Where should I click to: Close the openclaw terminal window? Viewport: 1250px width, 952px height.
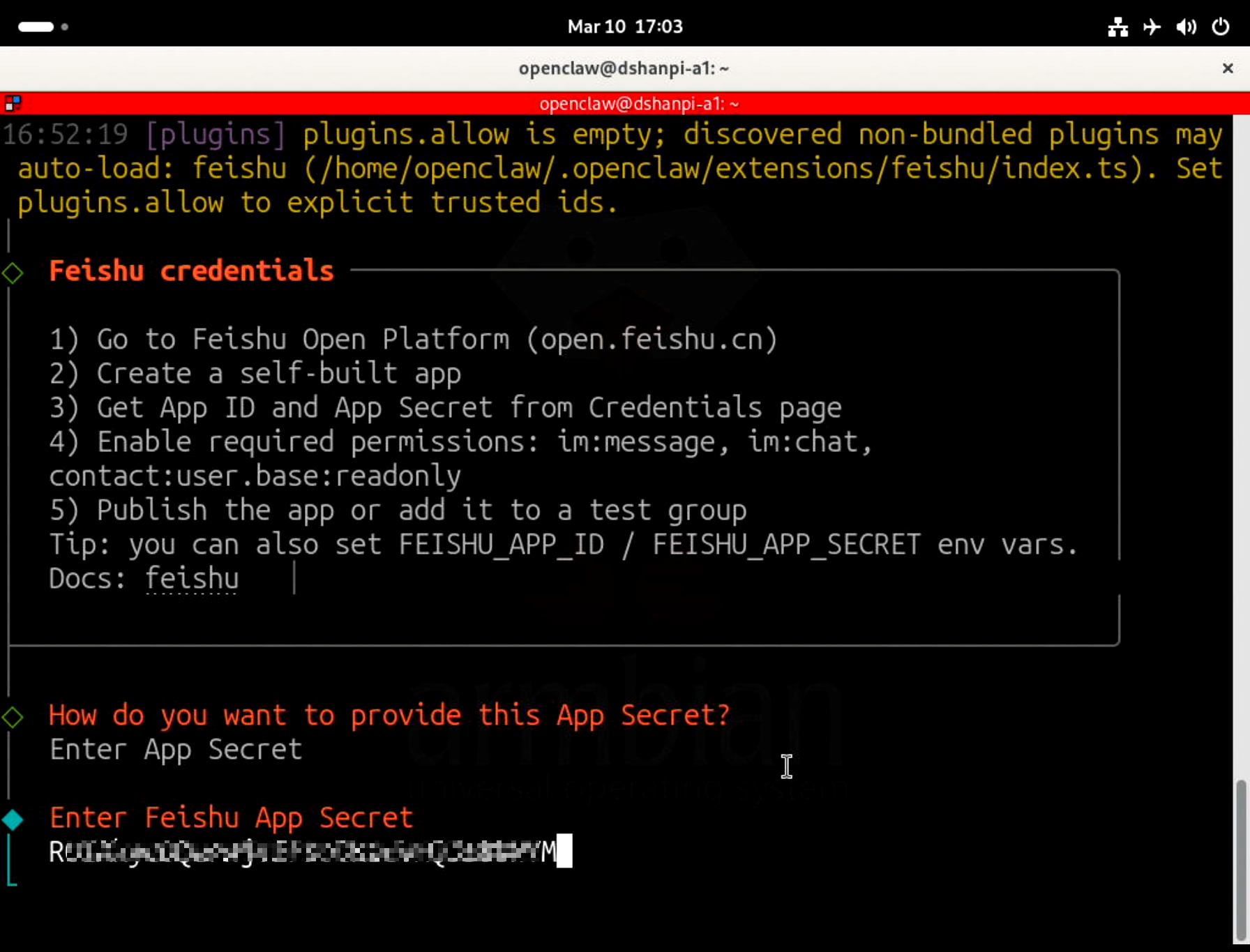click(1228, 68)
